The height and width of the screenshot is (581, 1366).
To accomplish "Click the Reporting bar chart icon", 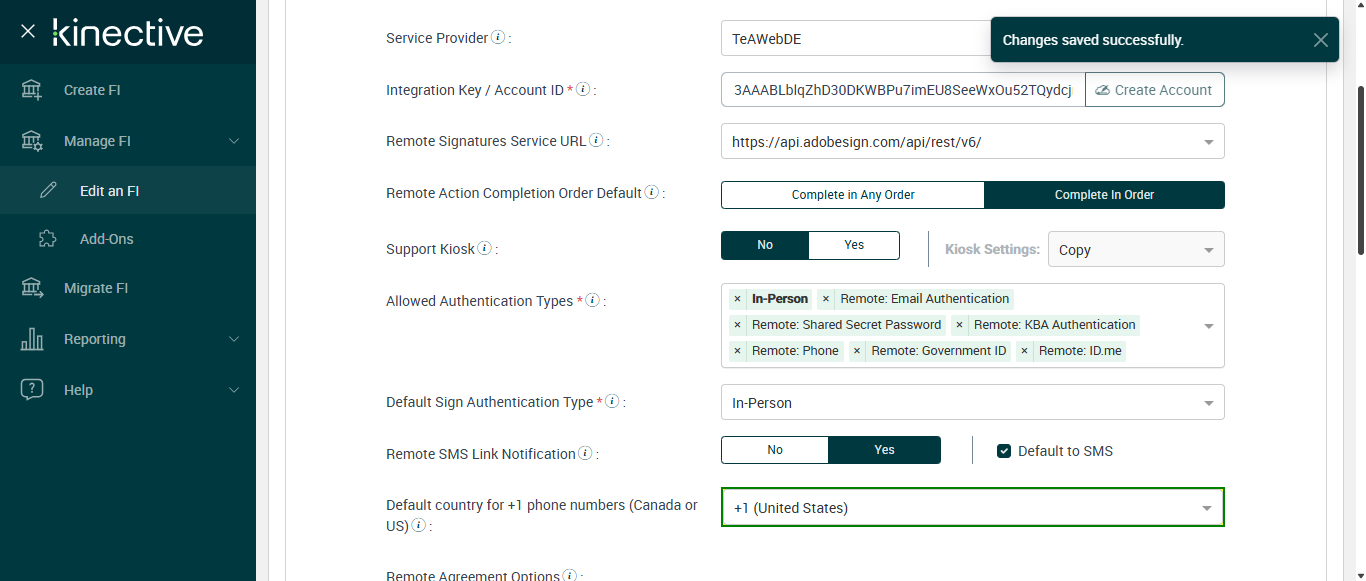I will point(32,339).
